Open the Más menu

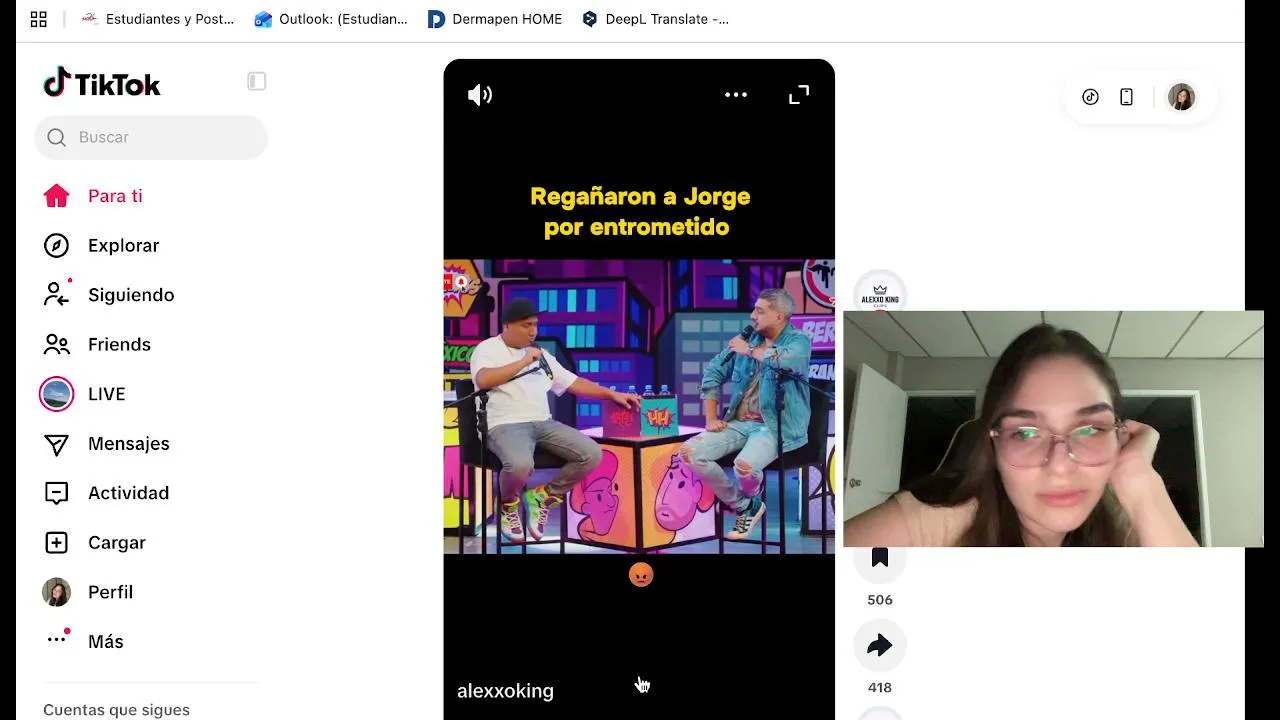click(x=84, y=642)
